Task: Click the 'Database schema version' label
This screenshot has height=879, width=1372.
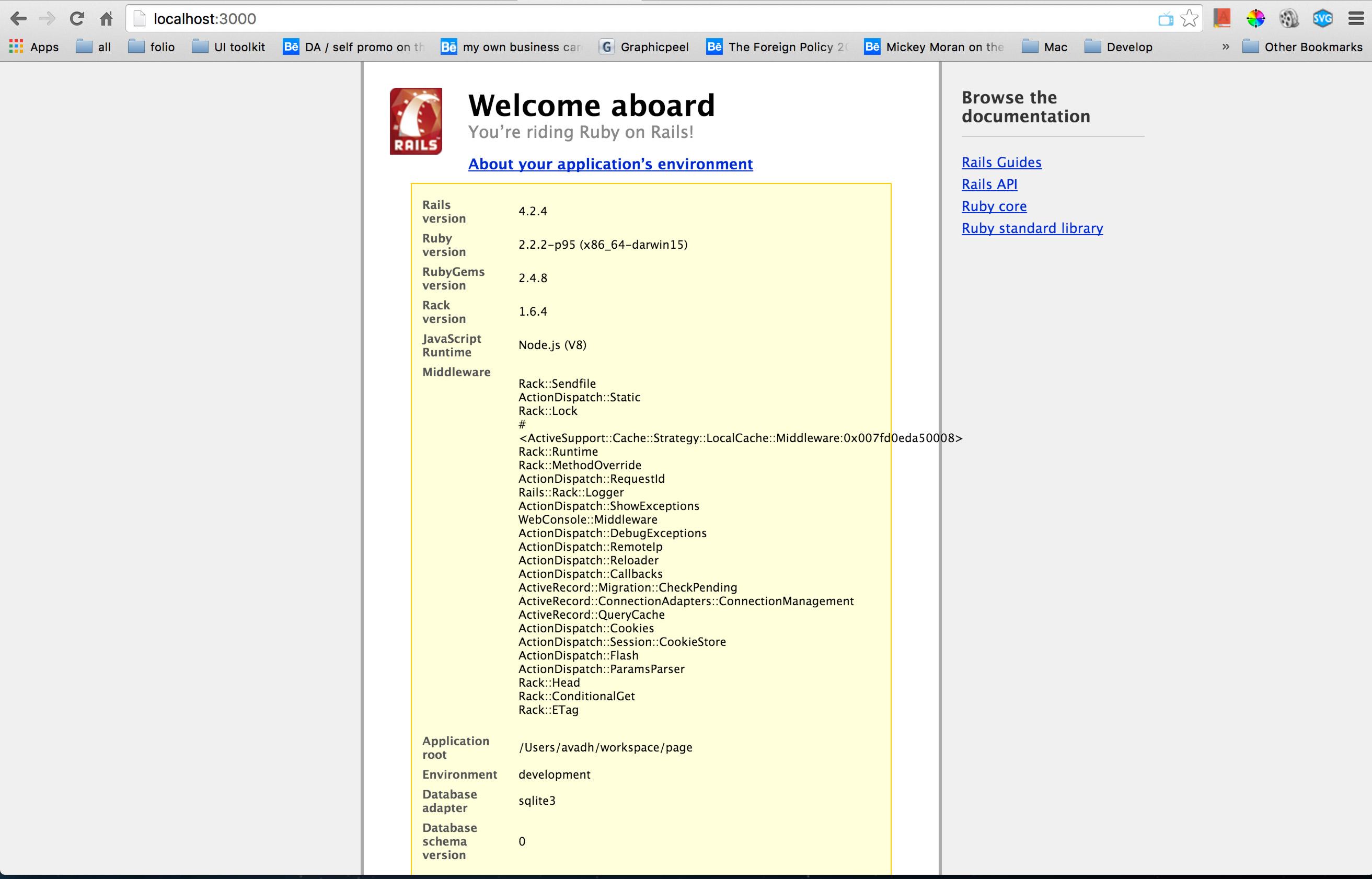Action: (x=449, y=841)
